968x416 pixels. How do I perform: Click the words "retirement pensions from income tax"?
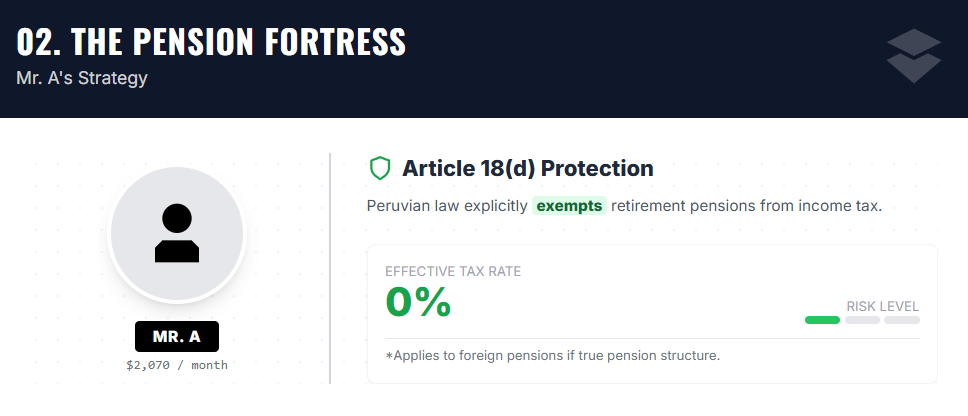point(746,206)
